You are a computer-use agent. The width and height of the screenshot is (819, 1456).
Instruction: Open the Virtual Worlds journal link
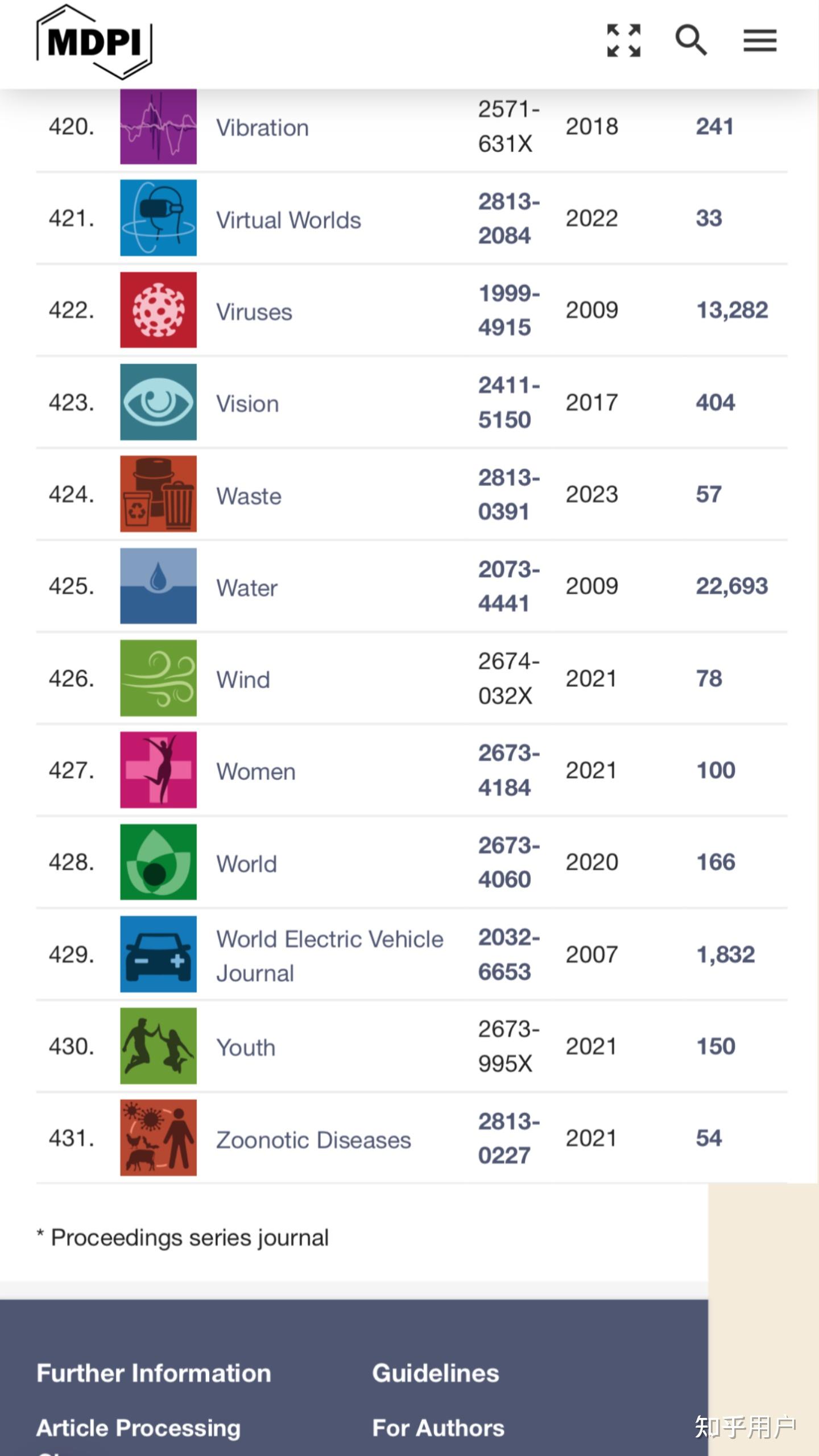tap(288, 220)
